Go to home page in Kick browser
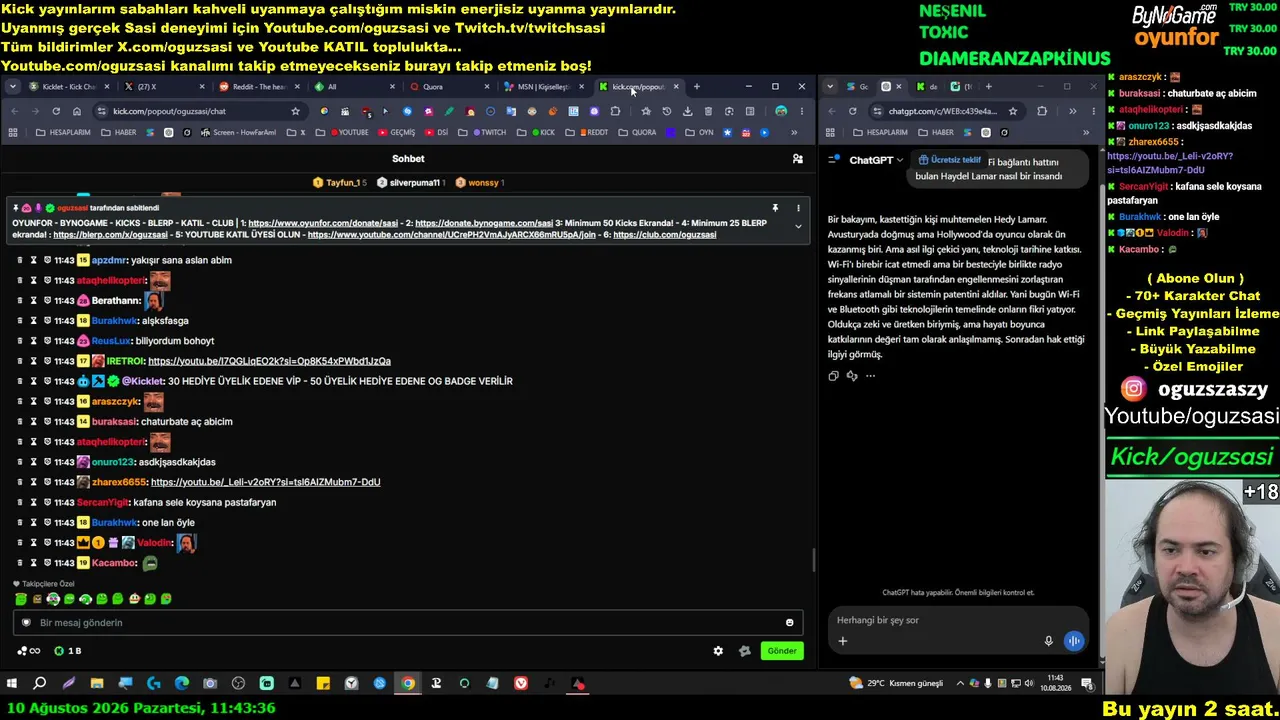The width and height of the screenshot is (1280, 720). 77,111
